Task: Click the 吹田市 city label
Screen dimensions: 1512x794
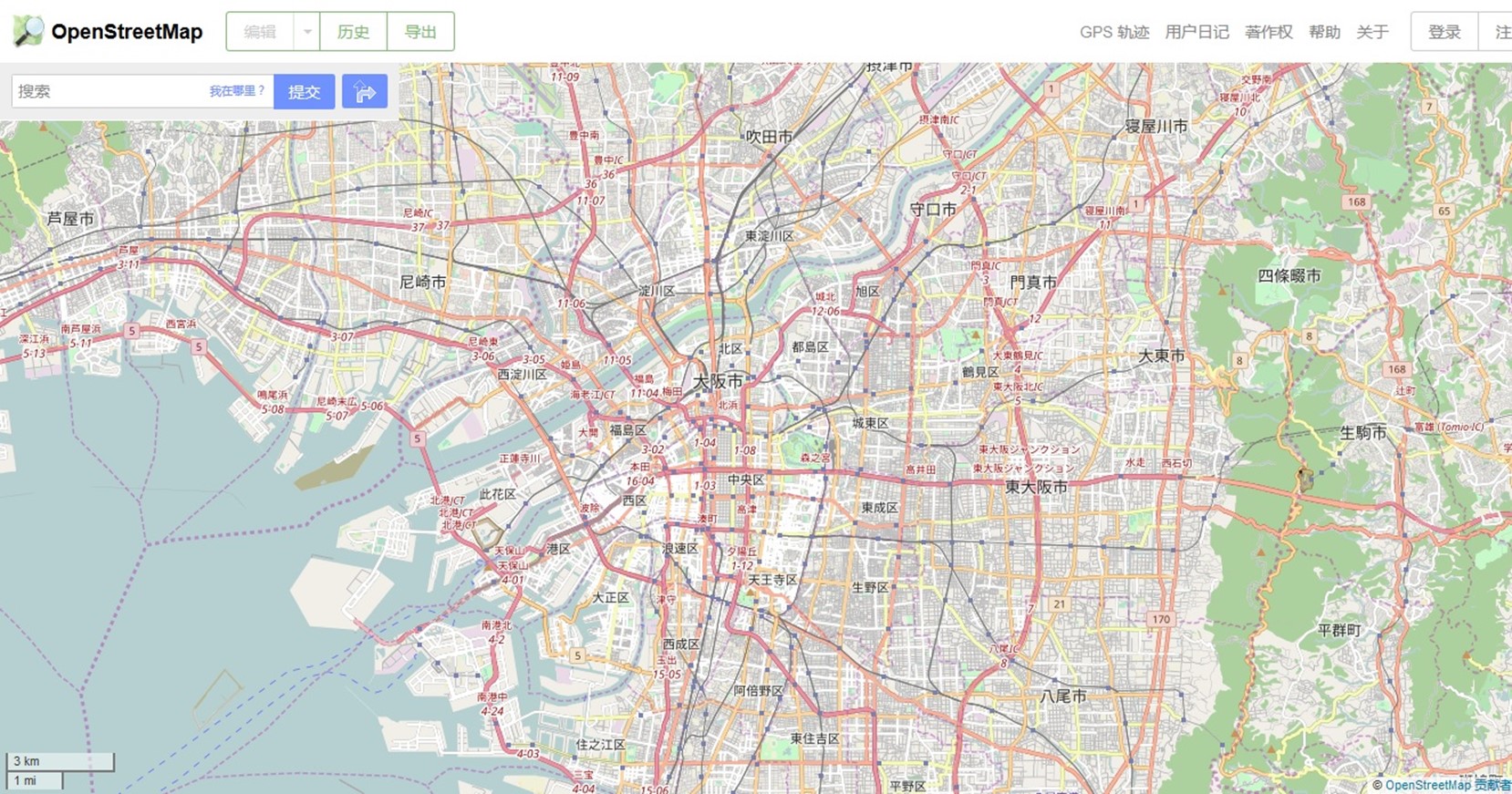Action: [x=769, y=137]
